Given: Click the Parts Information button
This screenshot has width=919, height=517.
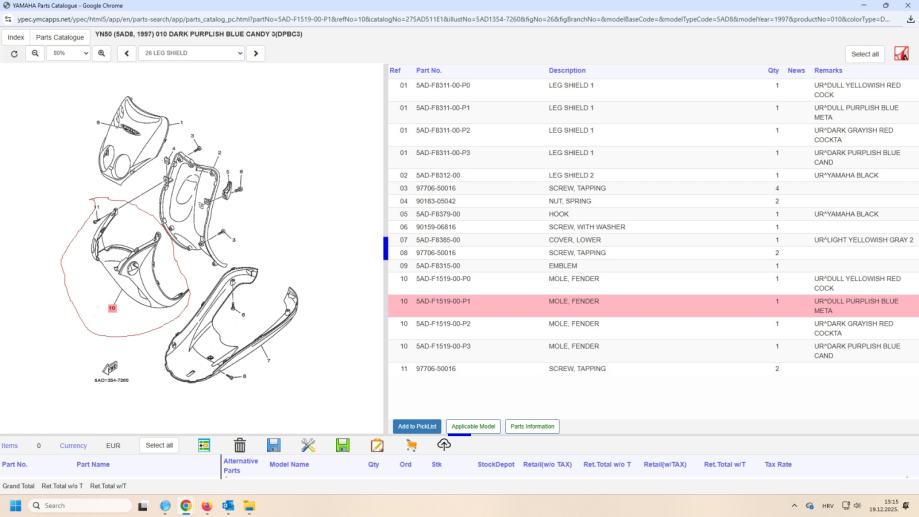Looking at the screenshot, I should [x=532, y=426].
